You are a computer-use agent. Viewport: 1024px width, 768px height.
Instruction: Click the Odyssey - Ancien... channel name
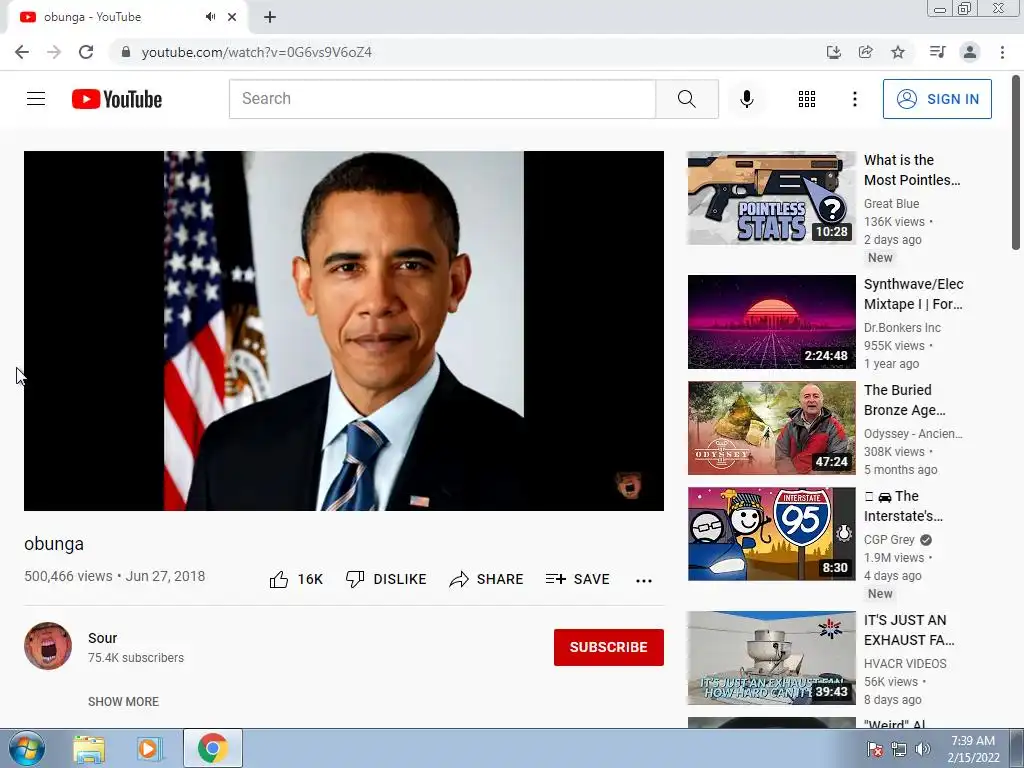913,434
